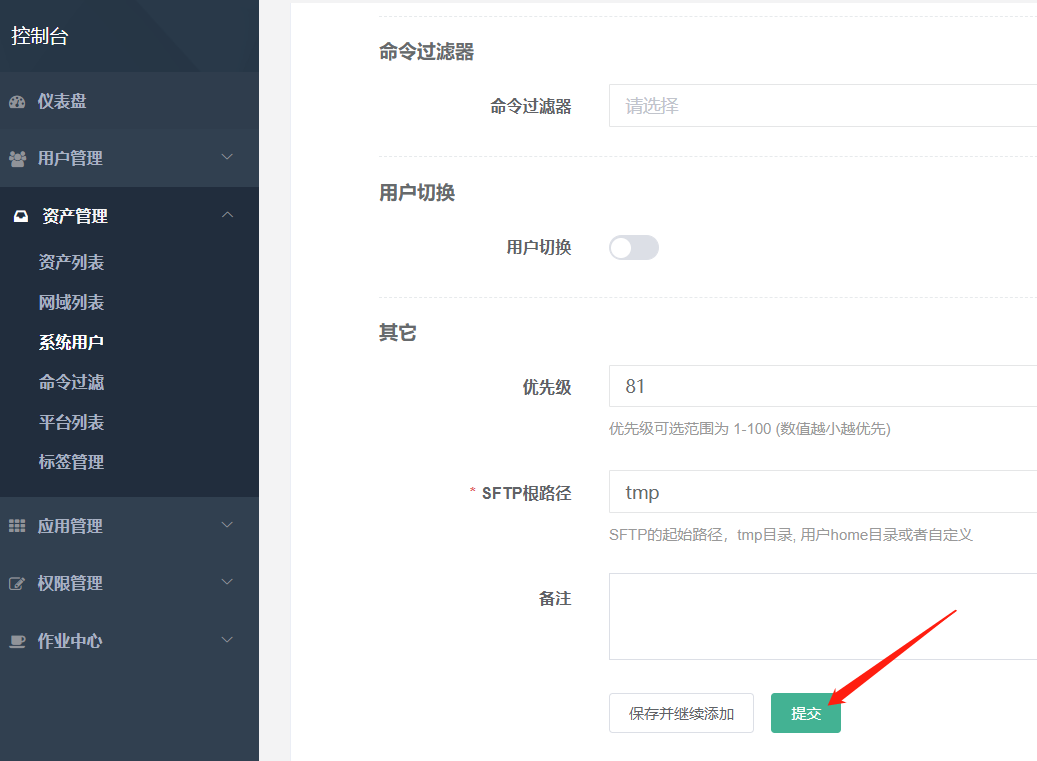
Task: Open the 命令过滤 menu item
Action: (x=71, y=383)
